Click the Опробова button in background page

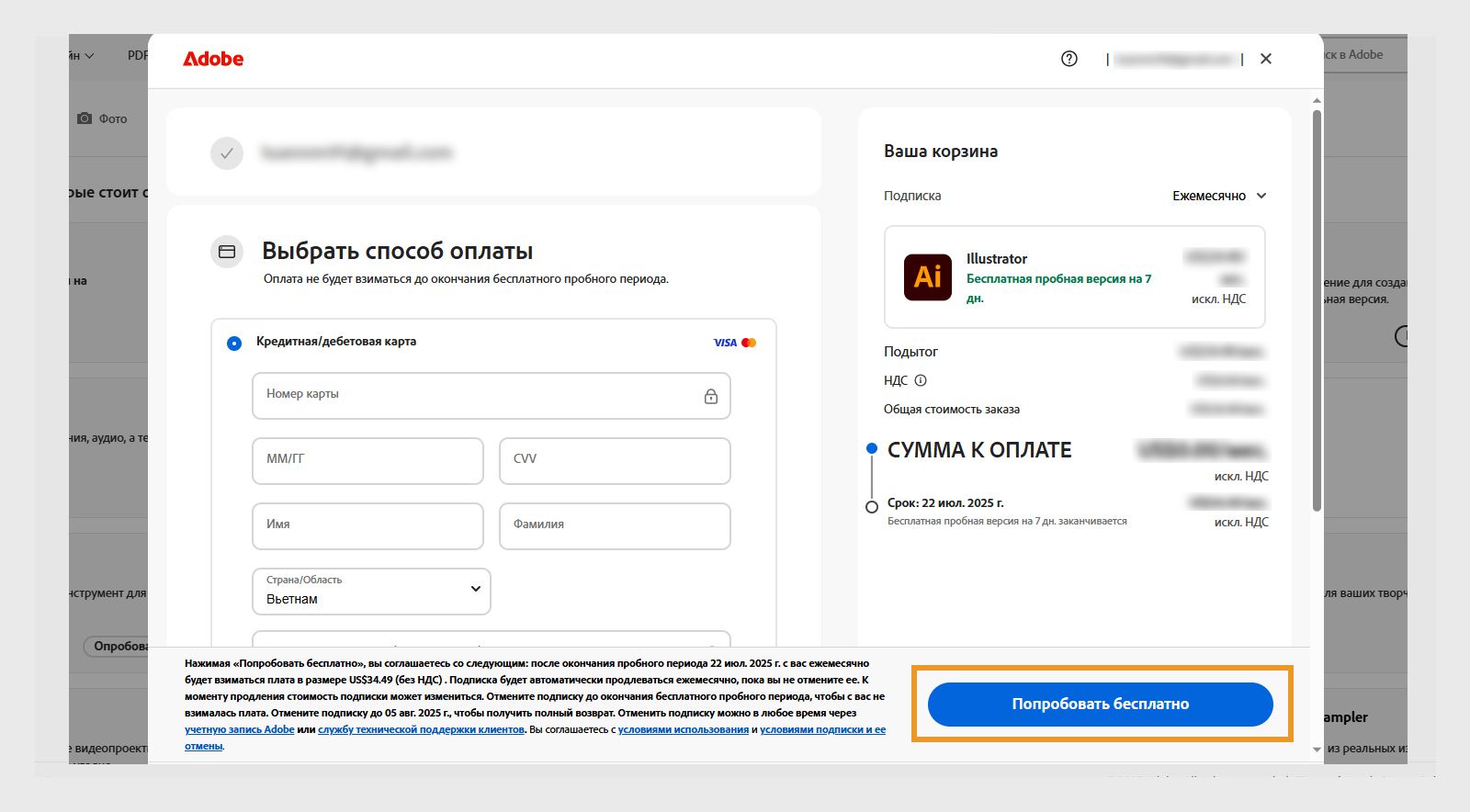pyautogui.click(x=117, y=647)
